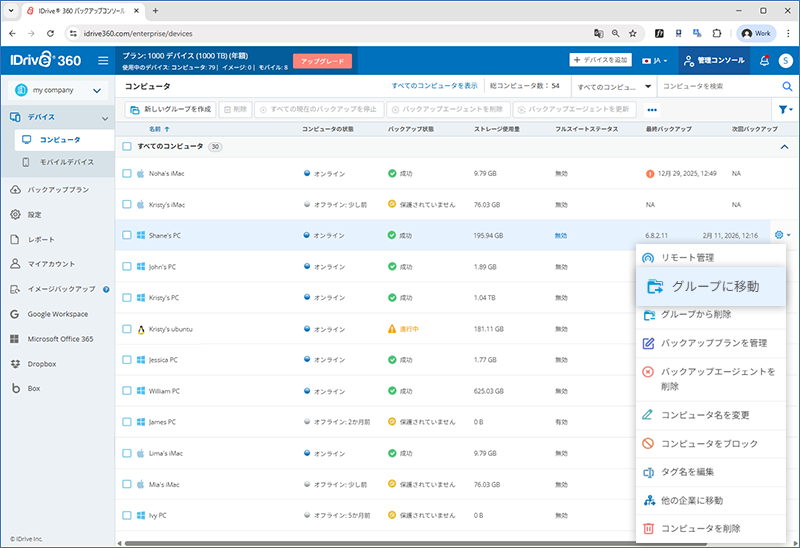Click the hamburger menu icon beside IDrive 360 logo

click(103, 60)
